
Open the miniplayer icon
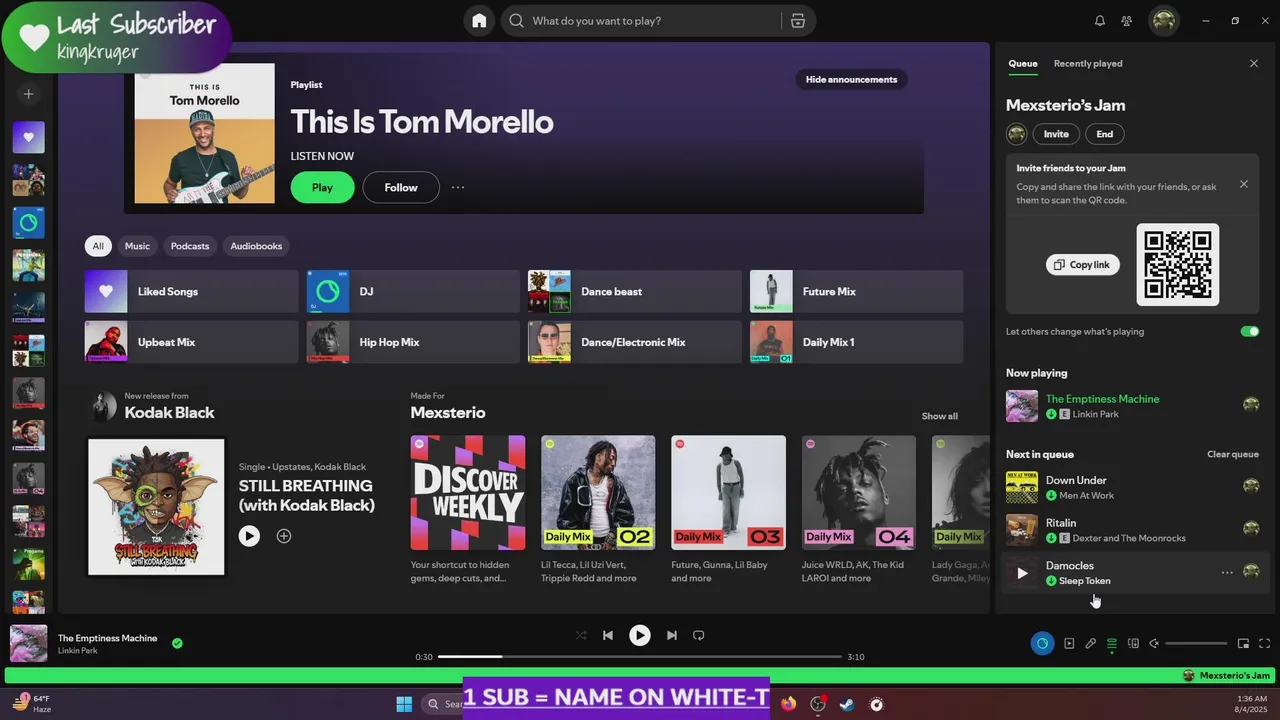pyautogui.click(x=1243, y=644)
